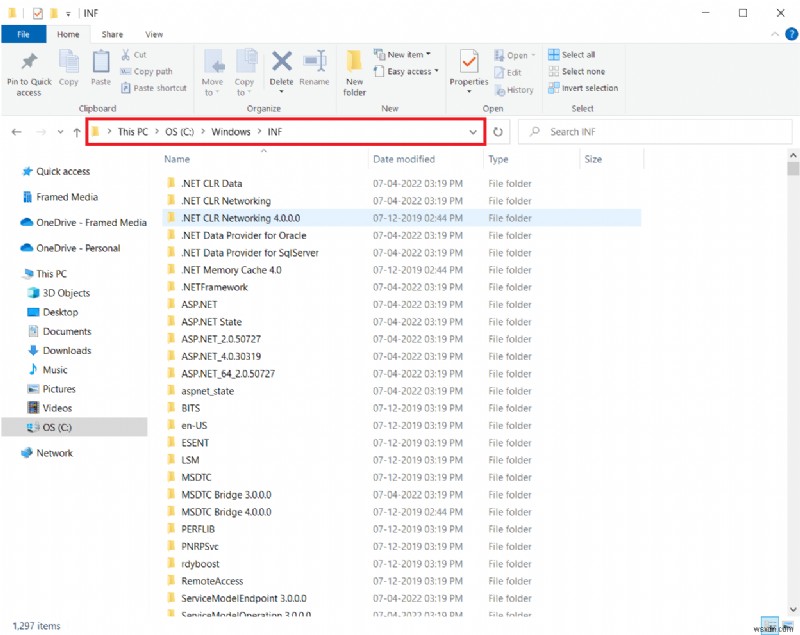The height and width of the screenshot is (635, 800).
Task: Open OneDrive - Framed Media in sidebar
Action: (84, 222)
